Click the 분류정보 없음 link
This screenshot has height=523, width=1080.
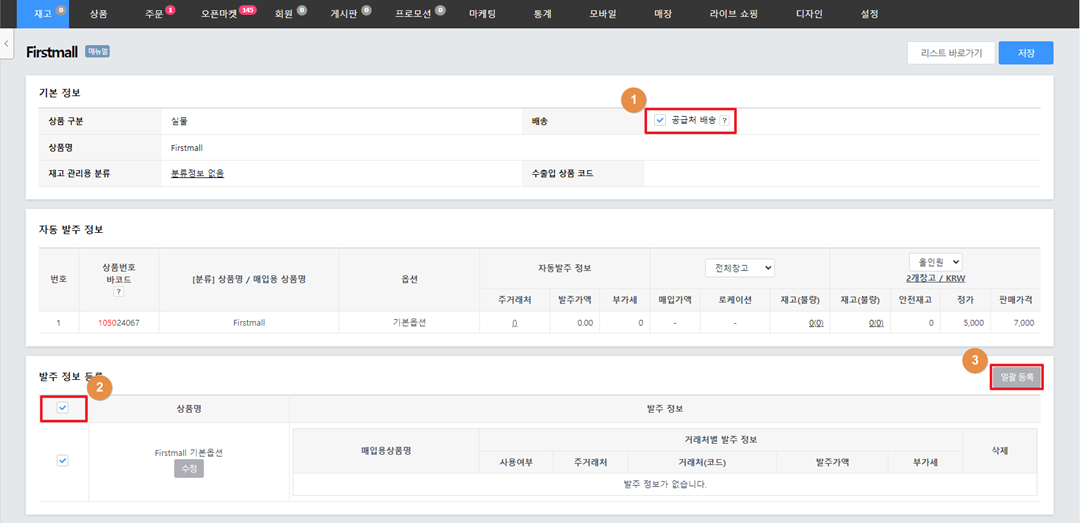[198, 173]
